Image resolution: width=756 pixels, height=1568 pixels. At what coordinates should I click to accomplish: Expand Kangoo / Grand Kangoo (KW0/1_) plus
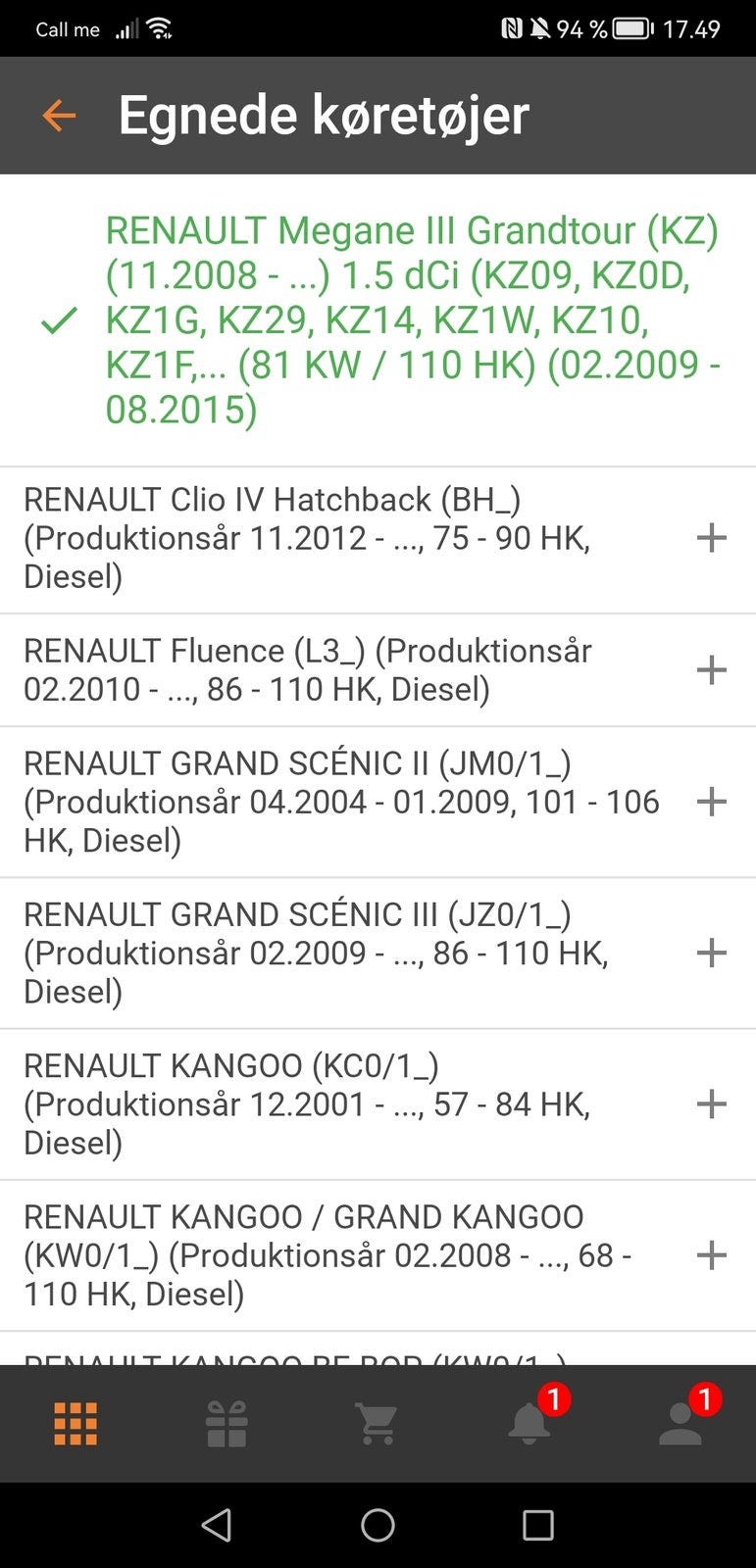point(711,1255)
